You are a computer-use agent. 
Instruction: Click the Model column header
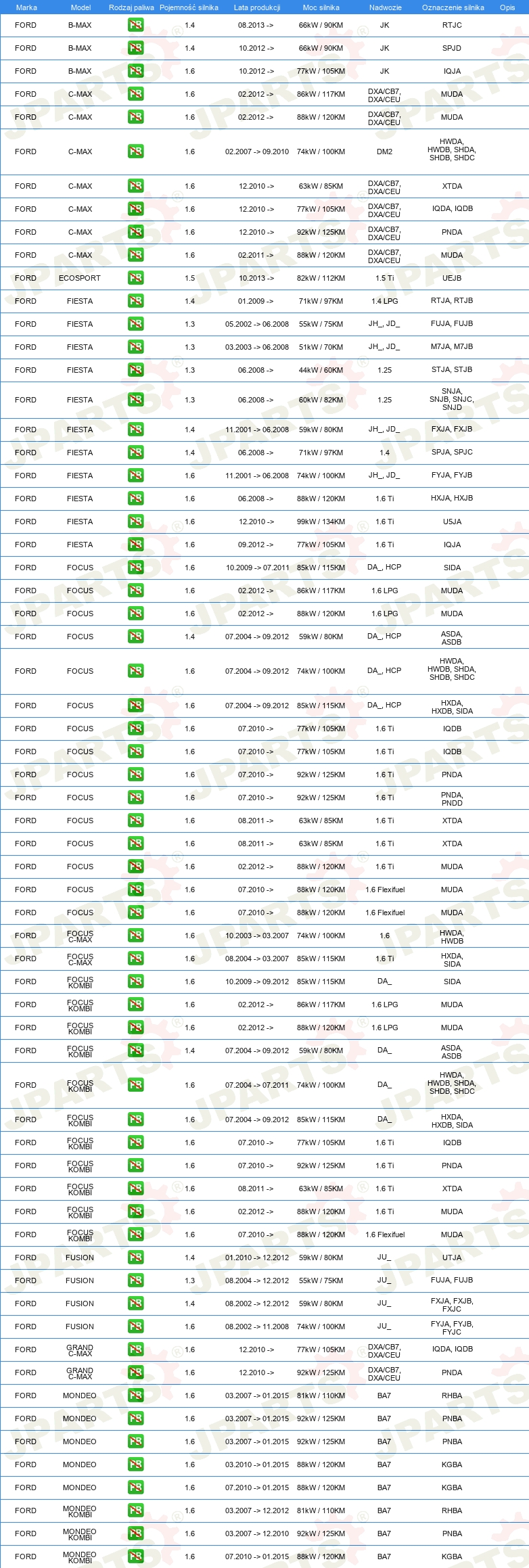coord(81,7)
